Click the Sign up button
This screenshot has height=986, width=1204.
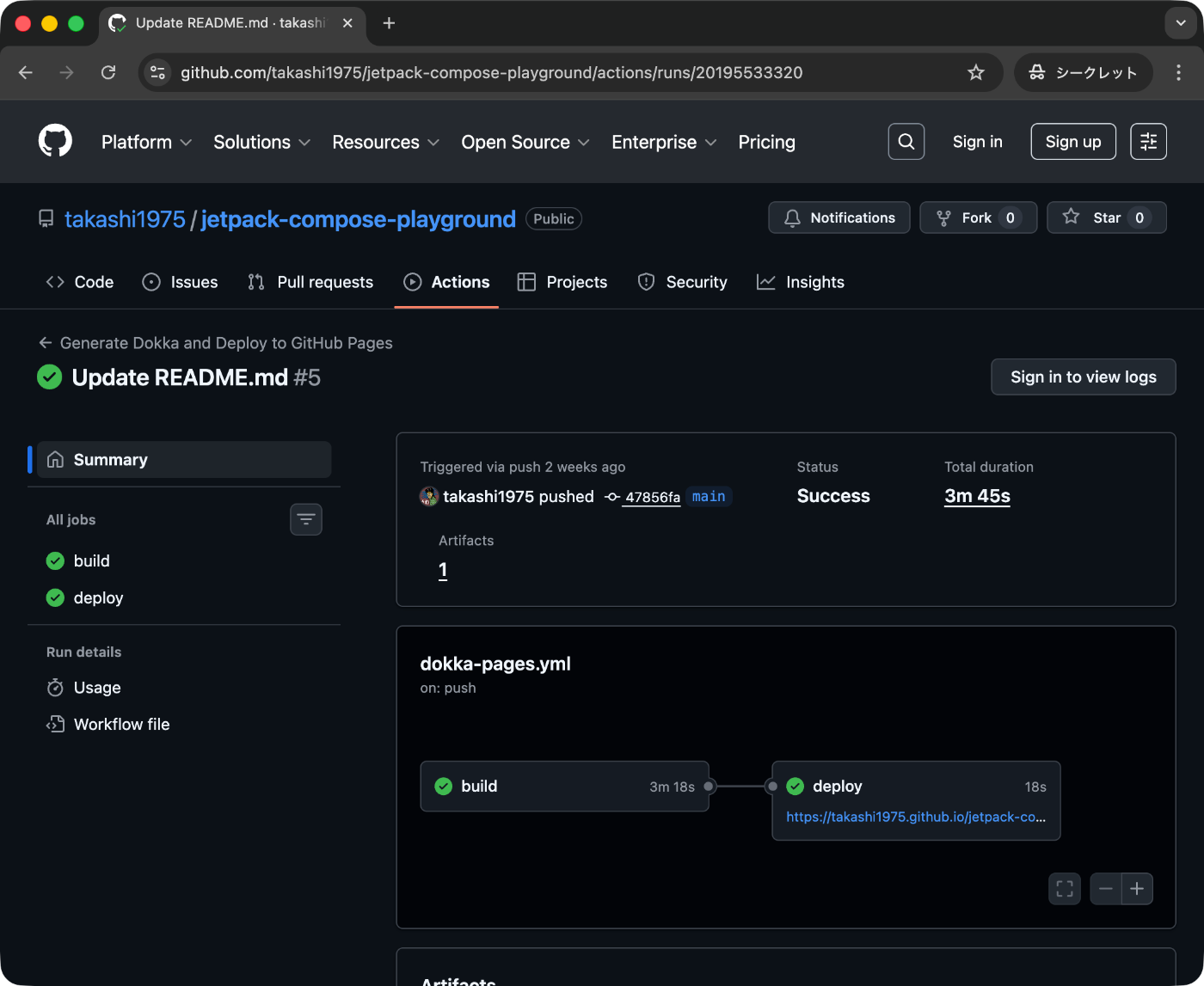pyautogui.click(x=1073, y=142)
